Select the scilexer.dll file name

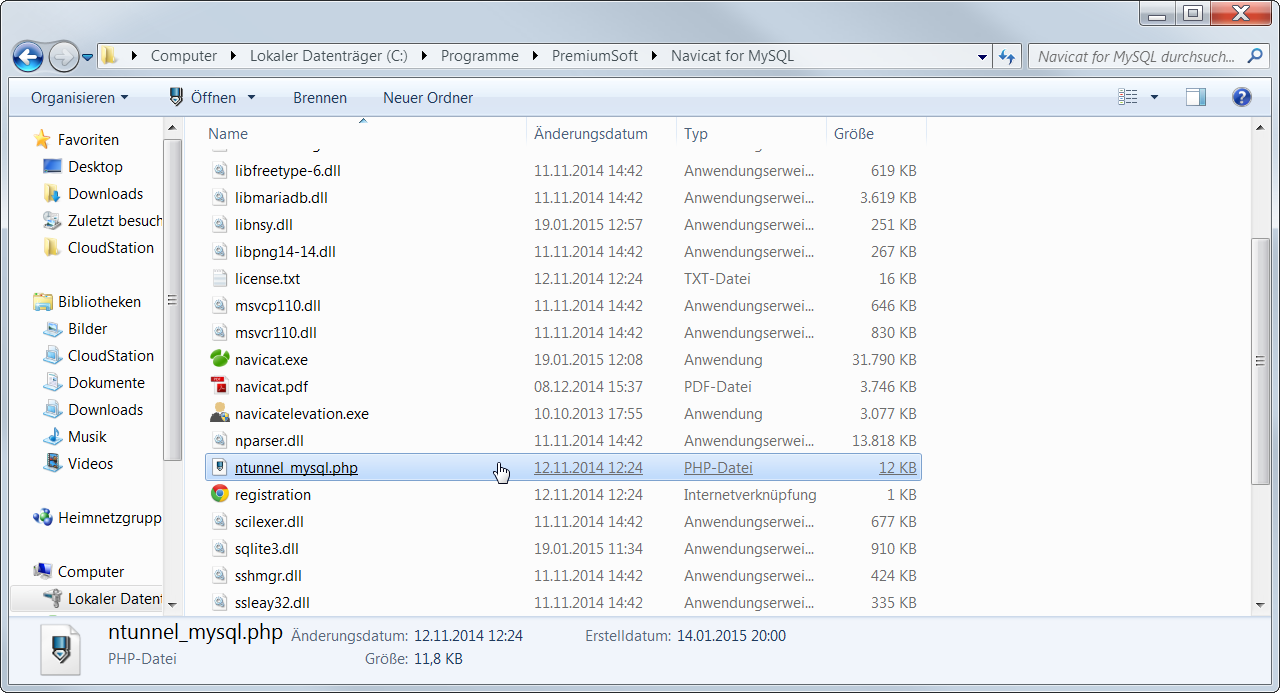click(x=269, y=521)
